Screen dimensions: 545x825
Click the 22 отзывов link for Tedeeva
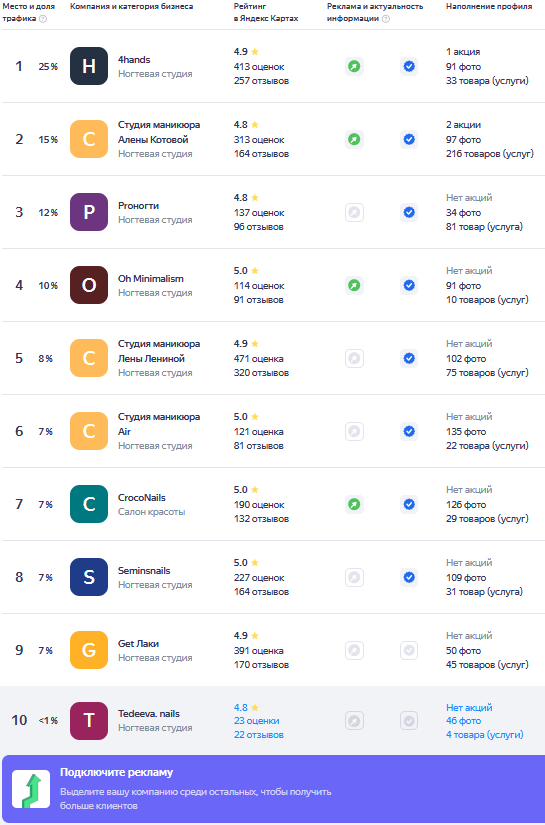point(258,735)
